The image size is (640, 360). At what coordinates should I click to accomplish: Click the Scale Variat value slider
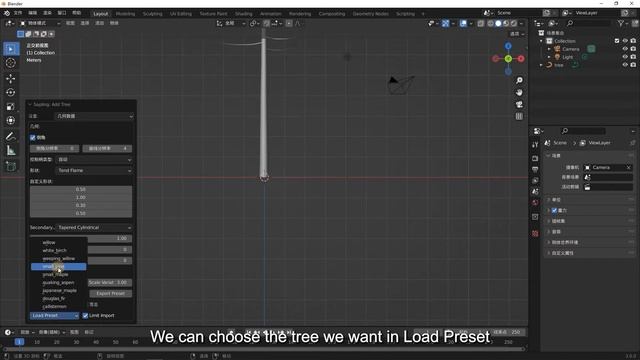(x=110, y=282)
